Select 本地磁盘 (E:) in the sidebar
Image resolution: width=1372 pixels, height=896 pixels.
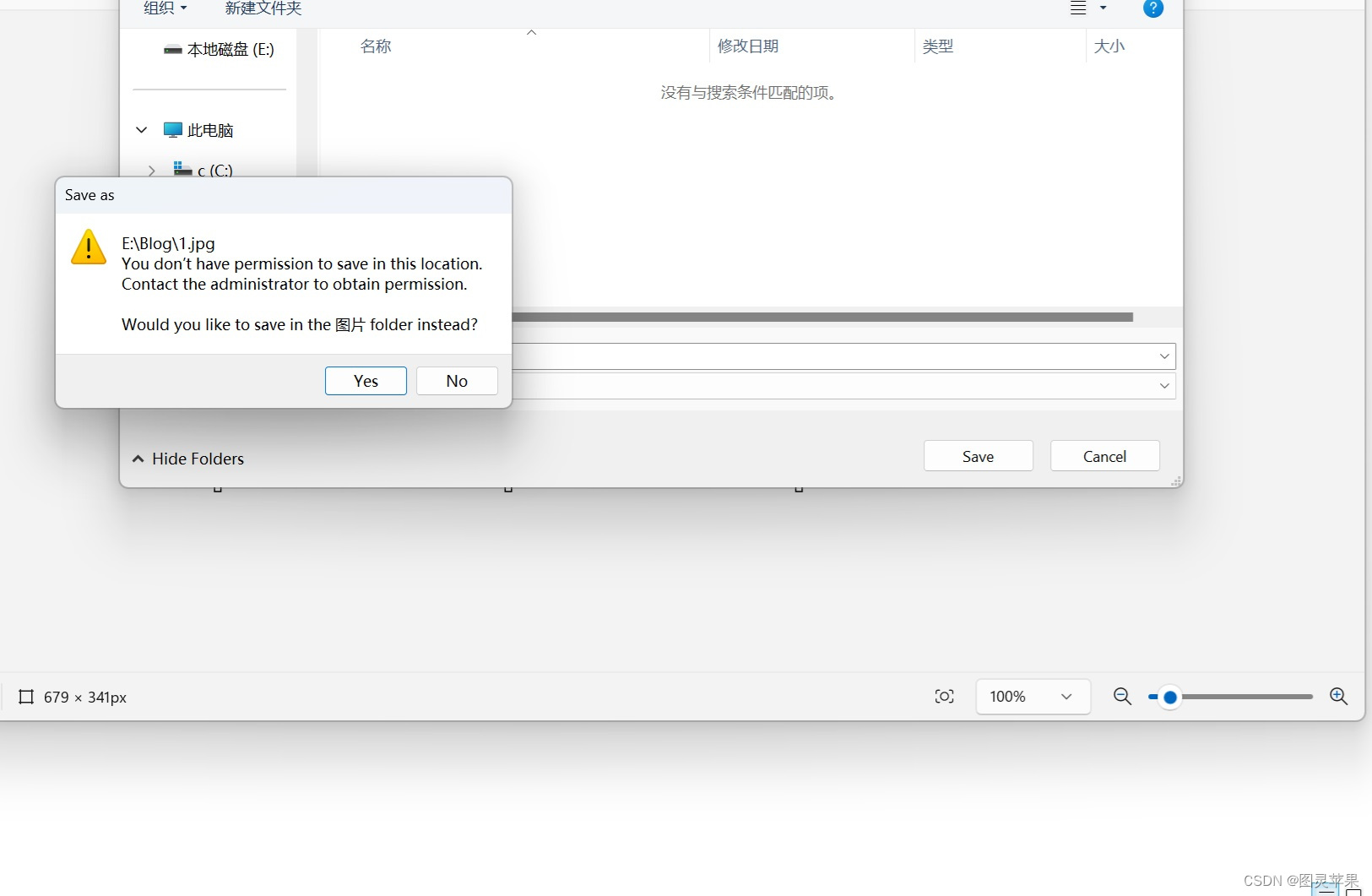pyautogui.click(x=219, y=50)
